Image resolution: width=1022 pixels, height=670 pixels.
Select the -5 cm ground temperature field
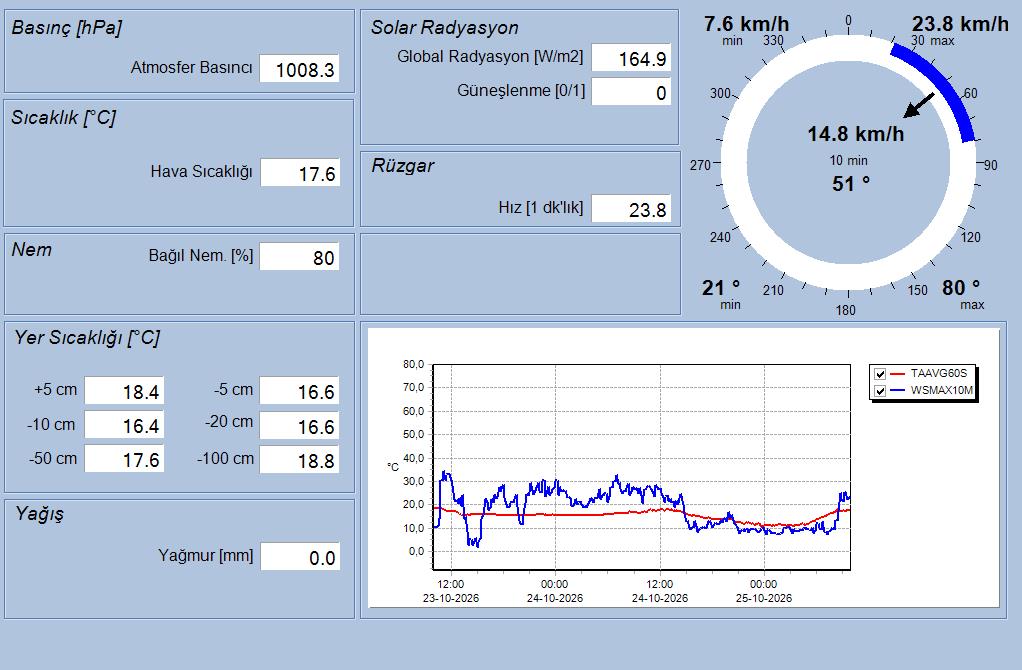(x=299, y=391)
